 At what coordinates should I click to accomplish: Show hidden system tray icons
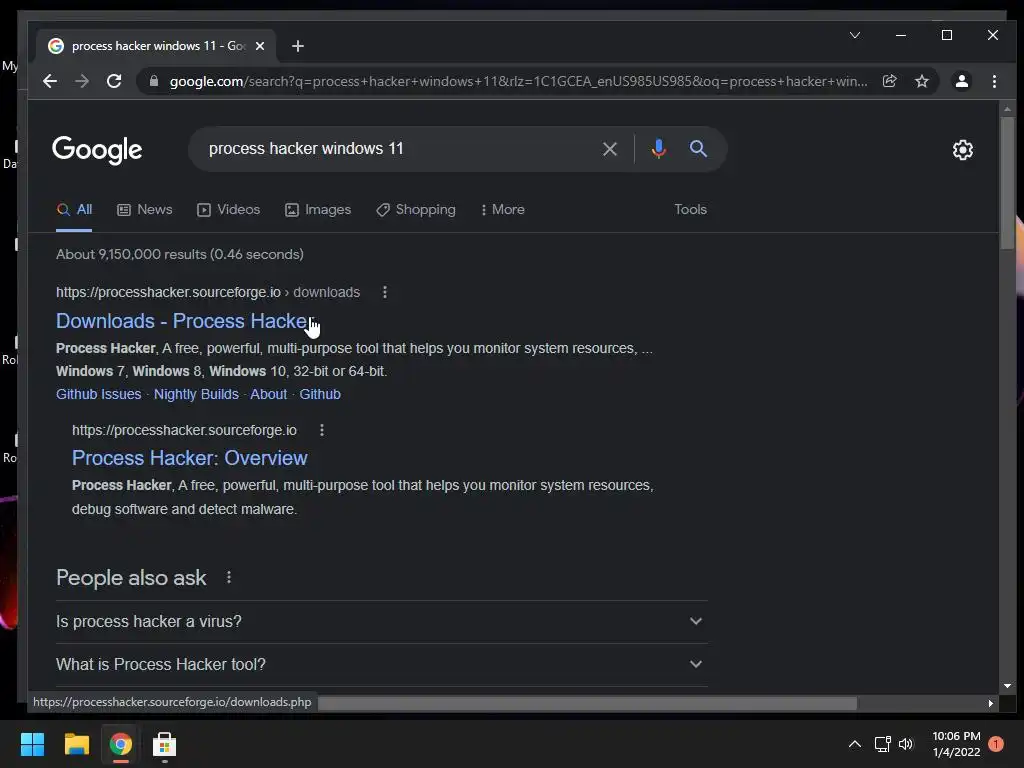(x=854, y=744)
